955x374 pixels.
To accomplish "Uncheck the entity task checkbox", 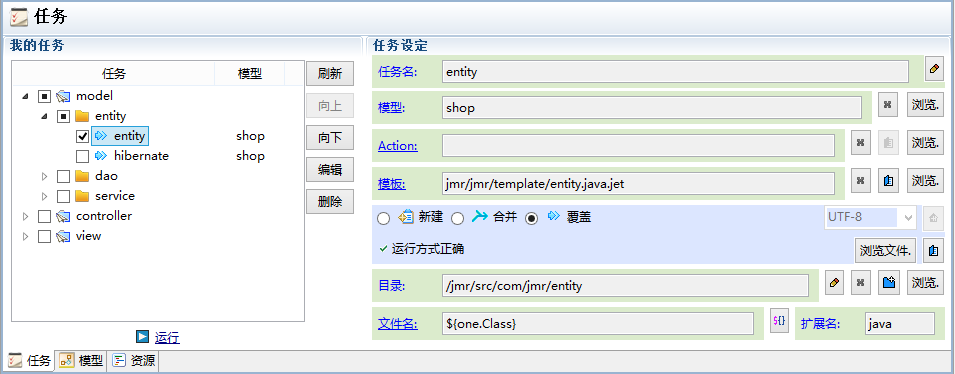I will (82, 136).
